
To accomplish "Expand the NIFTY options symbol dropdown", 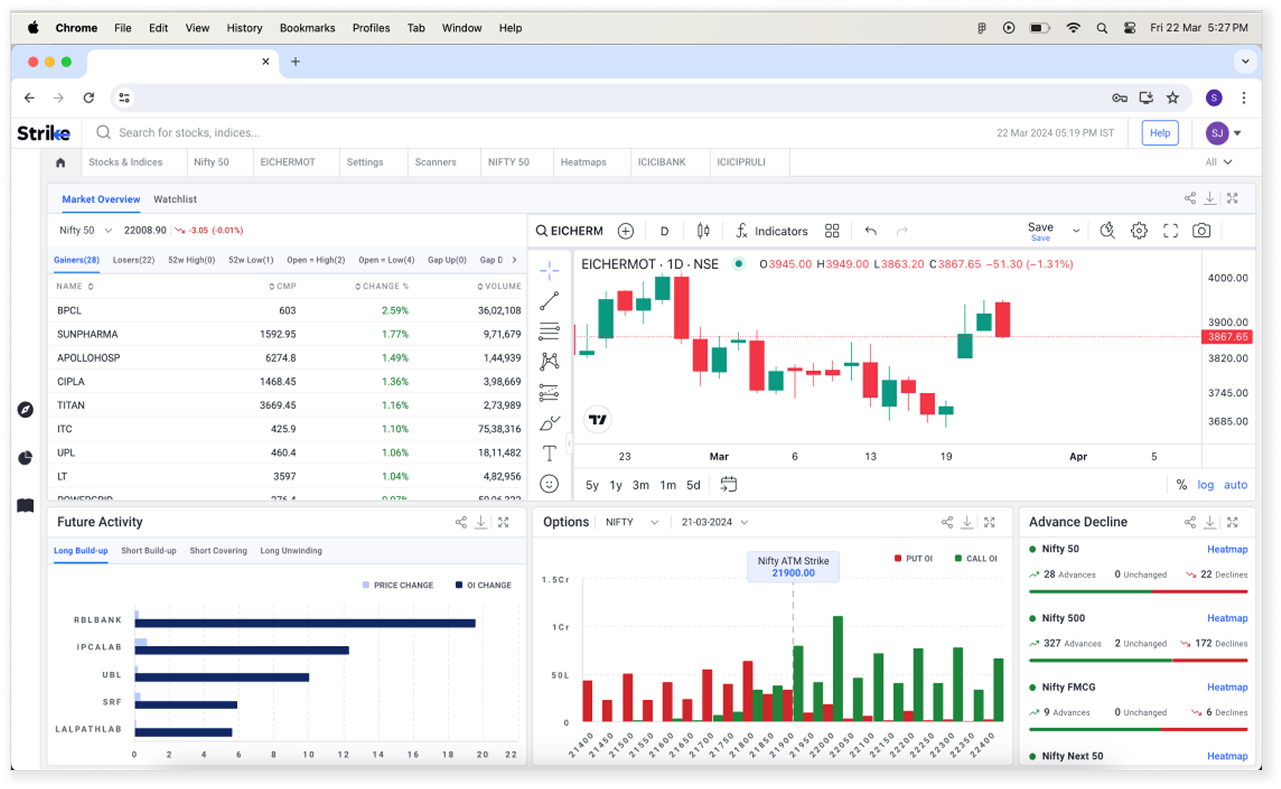I will 632,522.
